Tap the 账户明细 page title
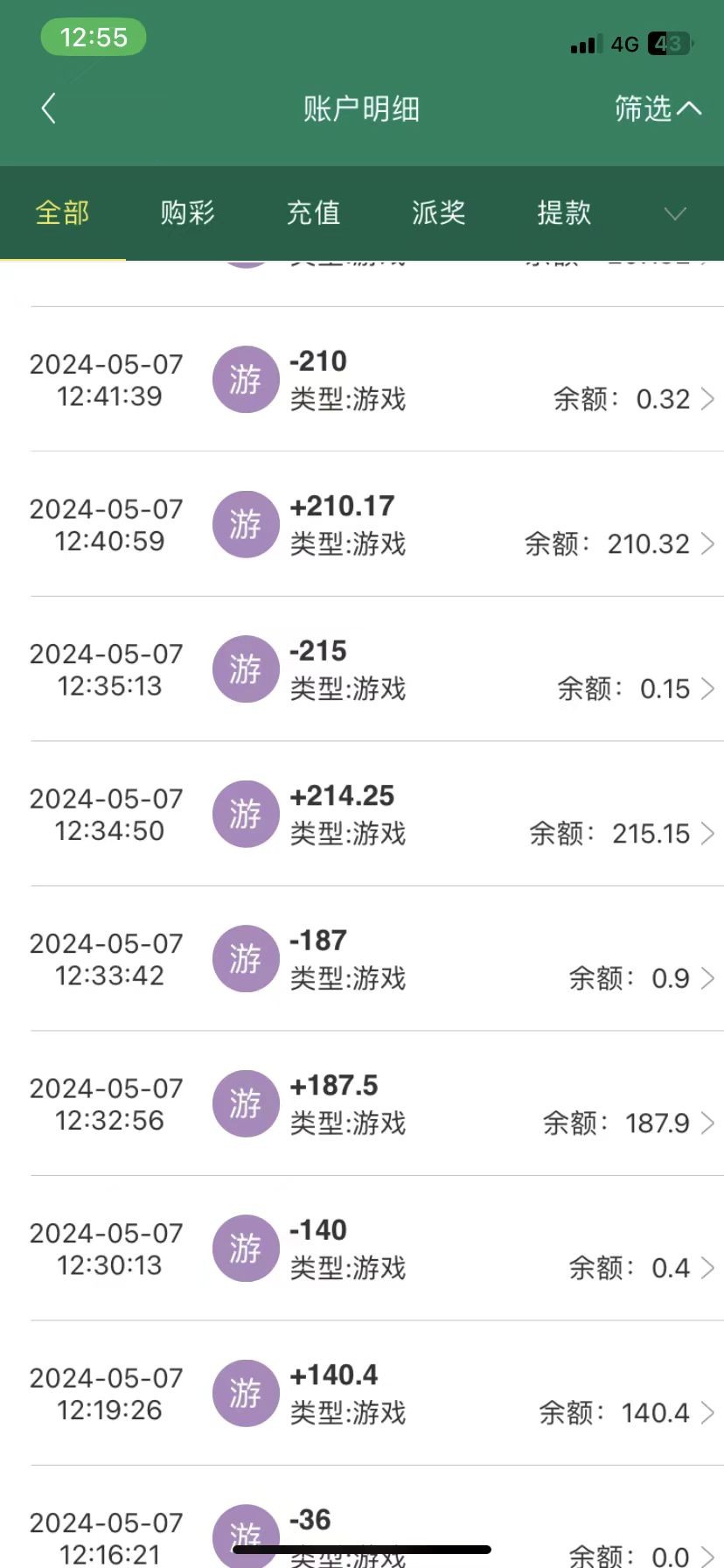Screen dimensions: 724x1568 (x=361, y=109)
